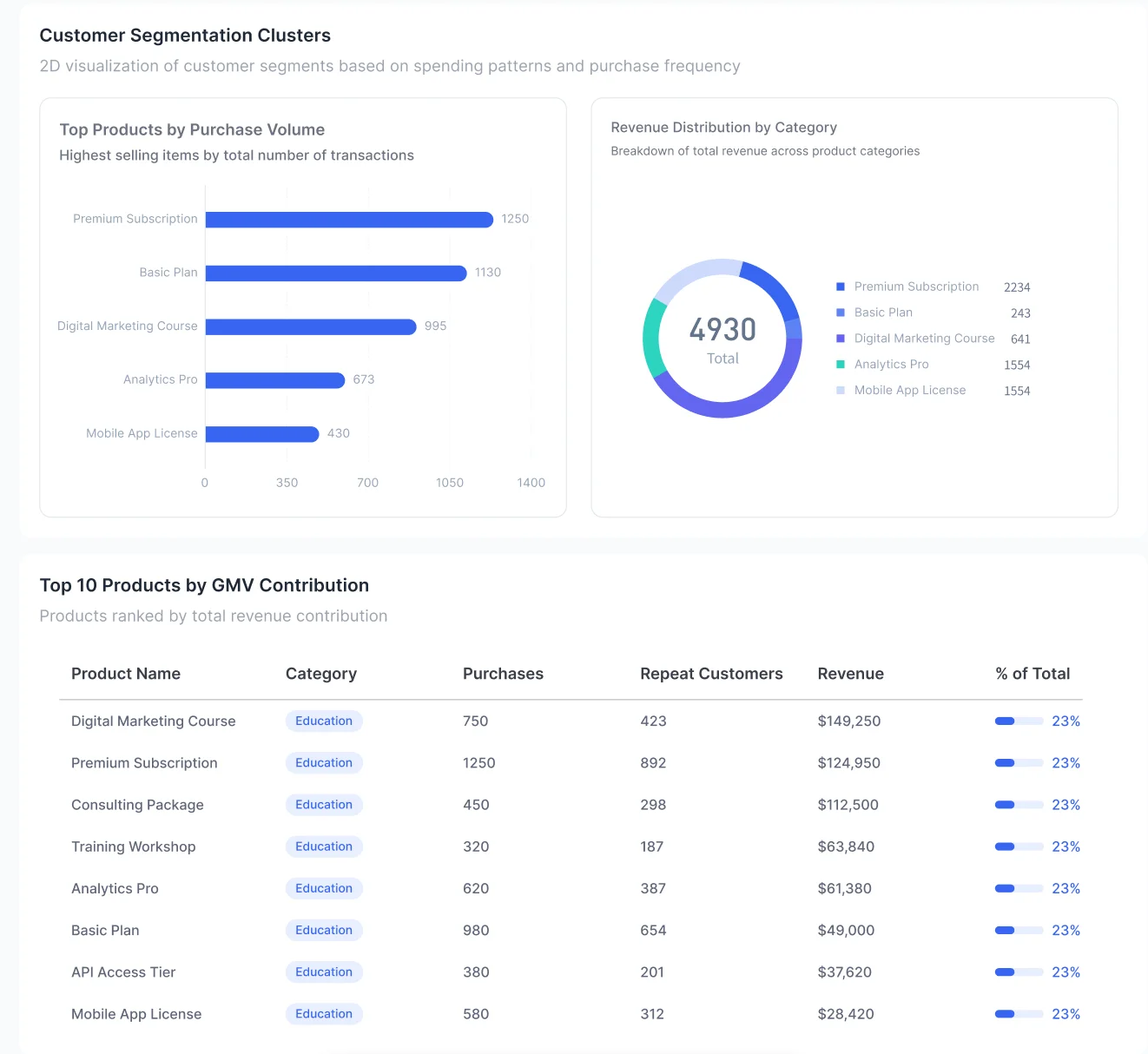Click the $149,250 revenue value
1148x1054 pixels.
point(848,721)
